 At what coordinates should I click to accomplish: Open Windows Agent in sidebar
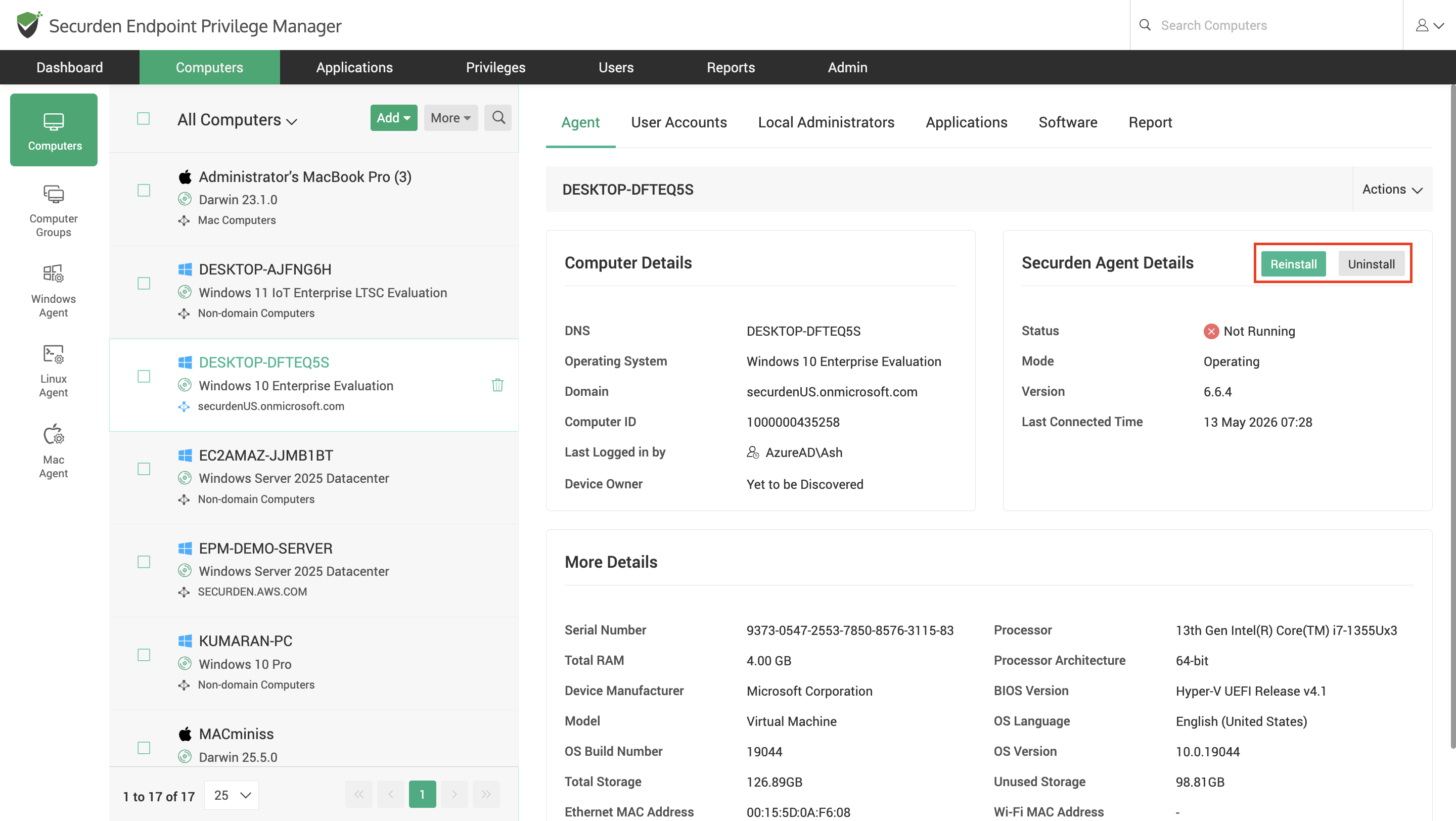[54, 291]
